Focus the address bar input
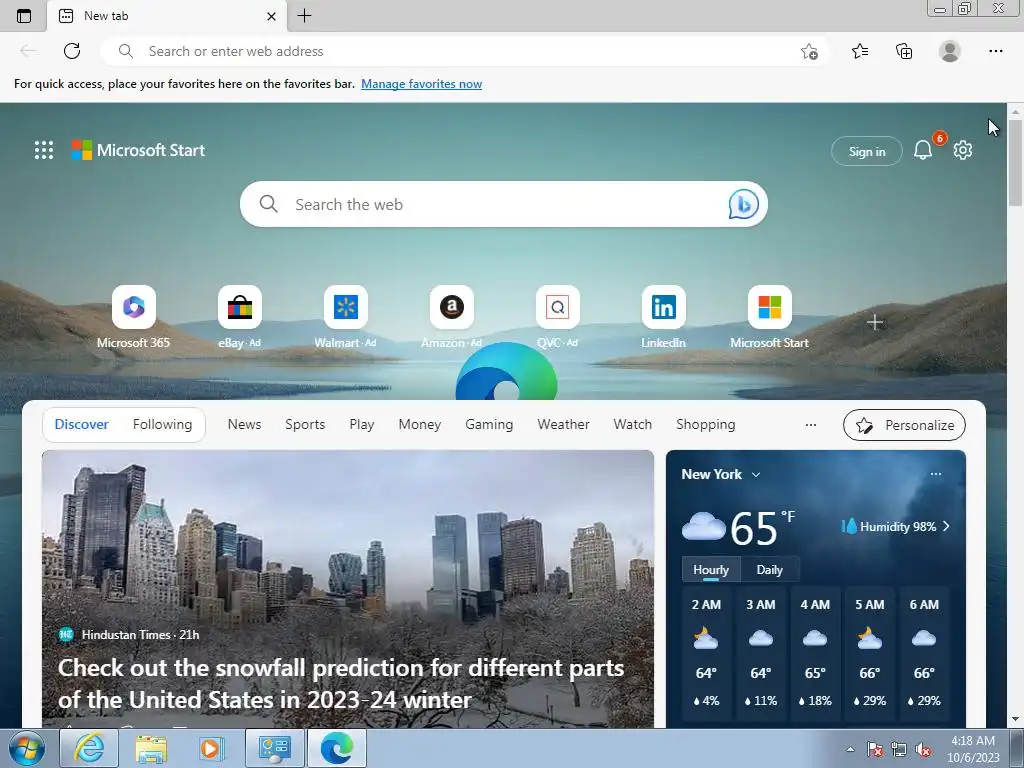The height and width of the screenshot is (768, 1024). (465, 51)
